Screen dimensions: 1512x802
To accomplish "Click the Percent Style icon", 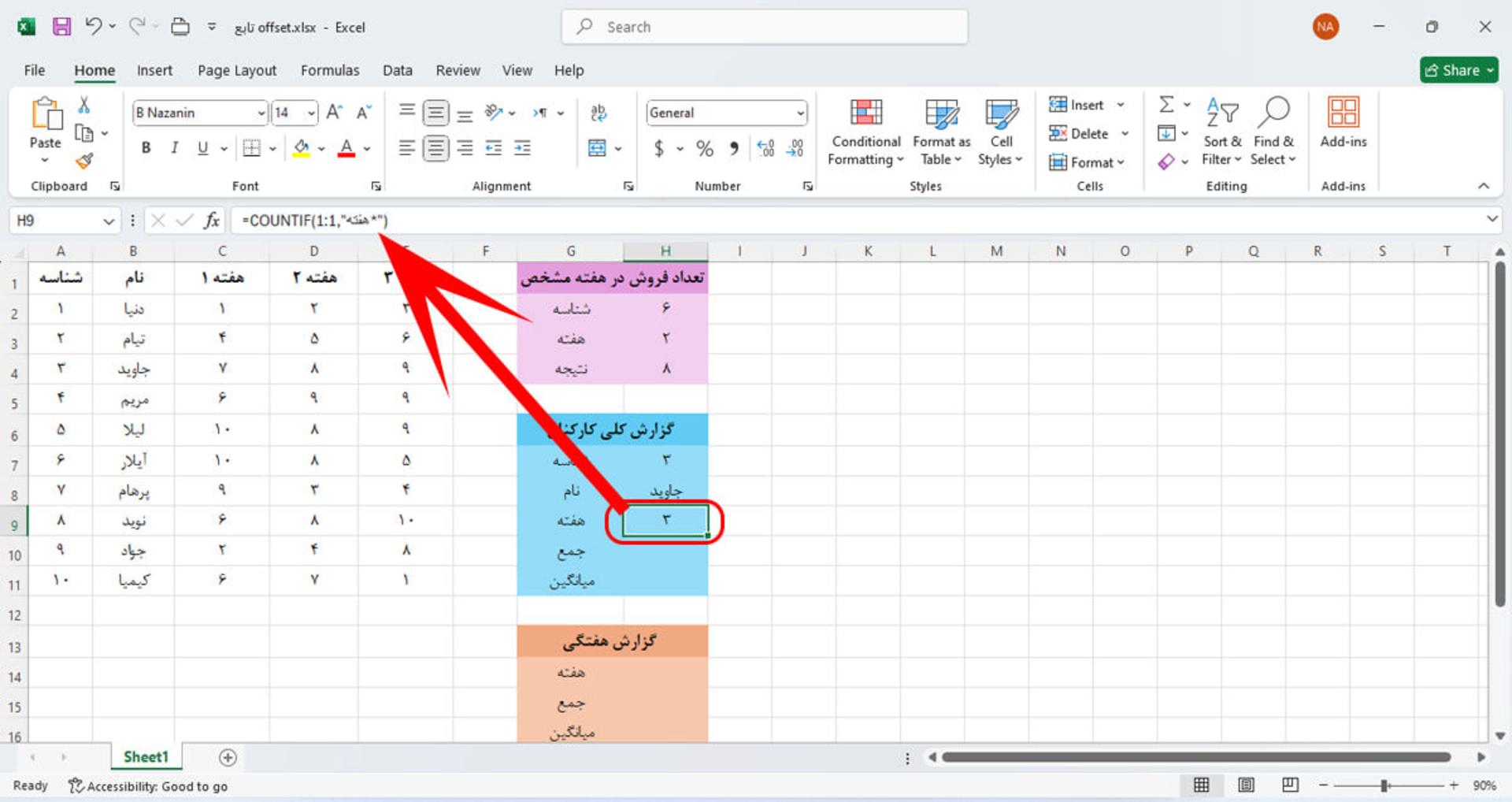I will [705, 148].
